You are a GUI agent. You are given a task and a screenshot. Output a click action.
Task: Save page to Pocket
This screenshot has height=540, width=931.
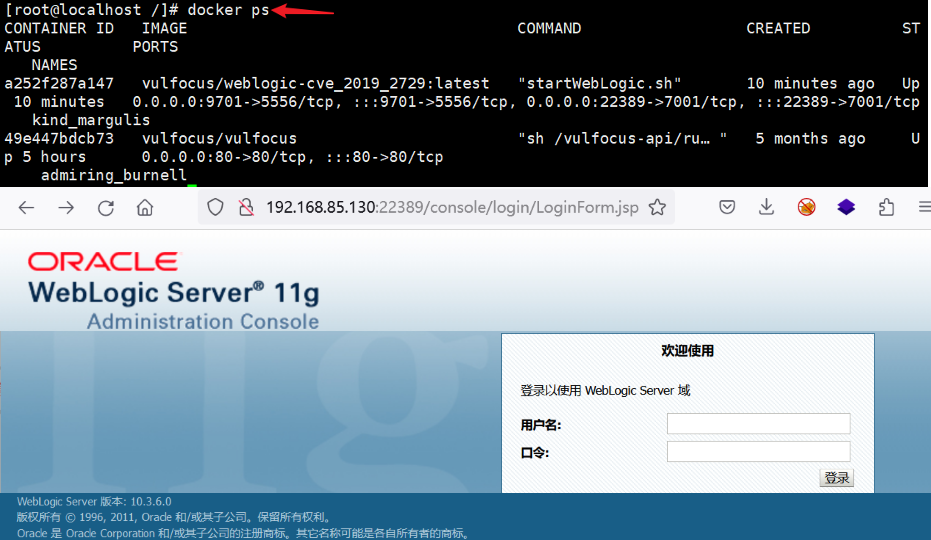pyautogui.click(x=727, y=207)
